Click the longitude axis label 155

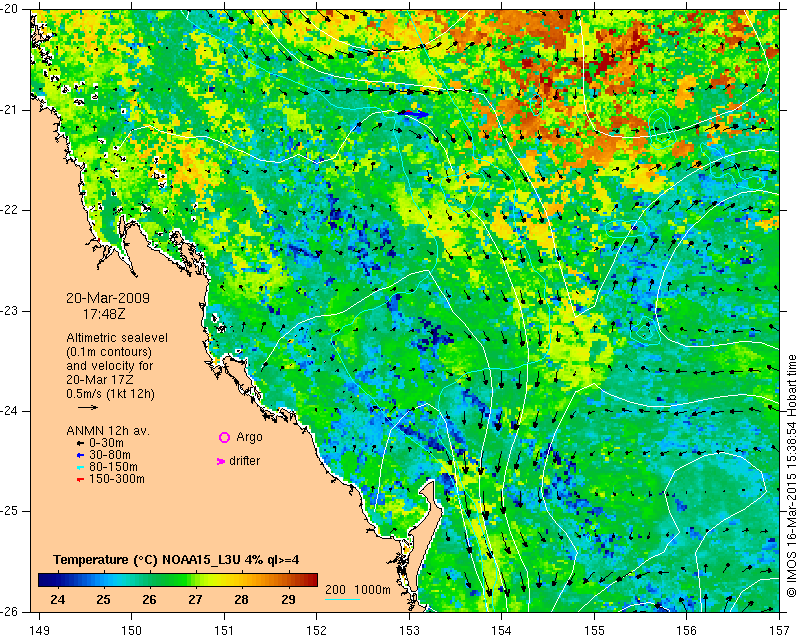pos(594,631)
